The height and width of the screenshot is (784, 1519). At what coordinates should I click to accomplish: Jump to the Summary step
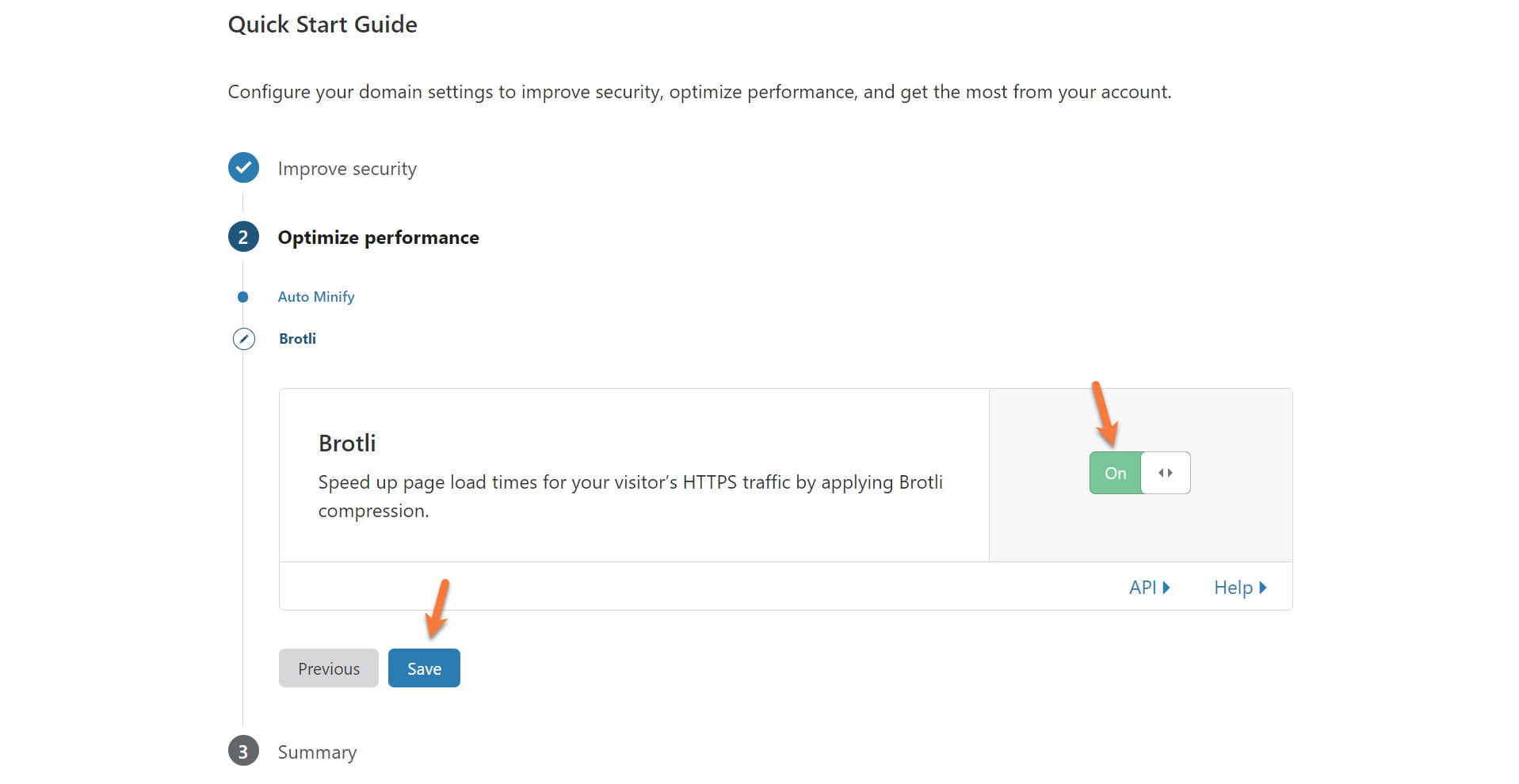[x=317, y=752]
